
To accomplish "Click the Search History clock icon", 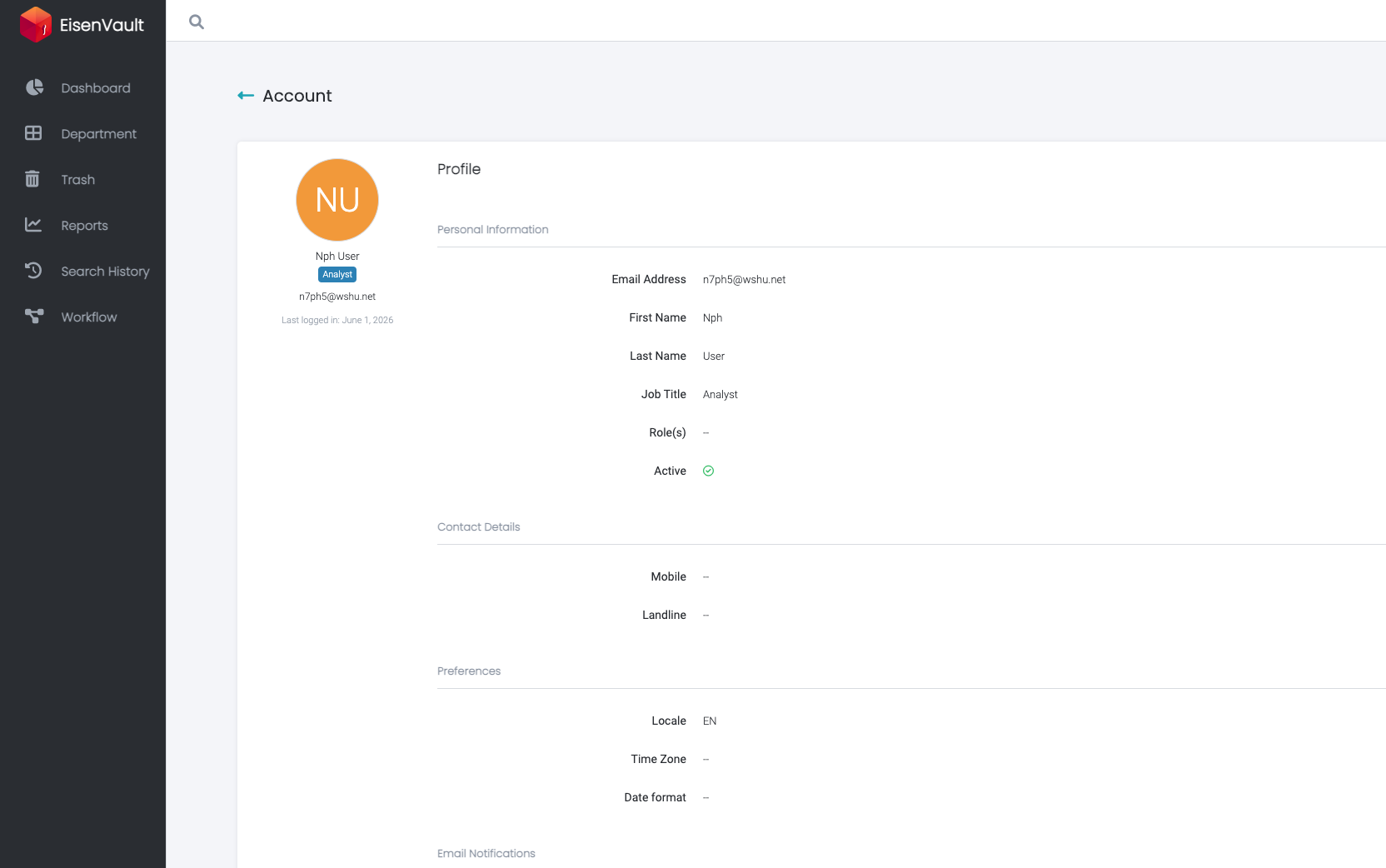I will 33,271.
